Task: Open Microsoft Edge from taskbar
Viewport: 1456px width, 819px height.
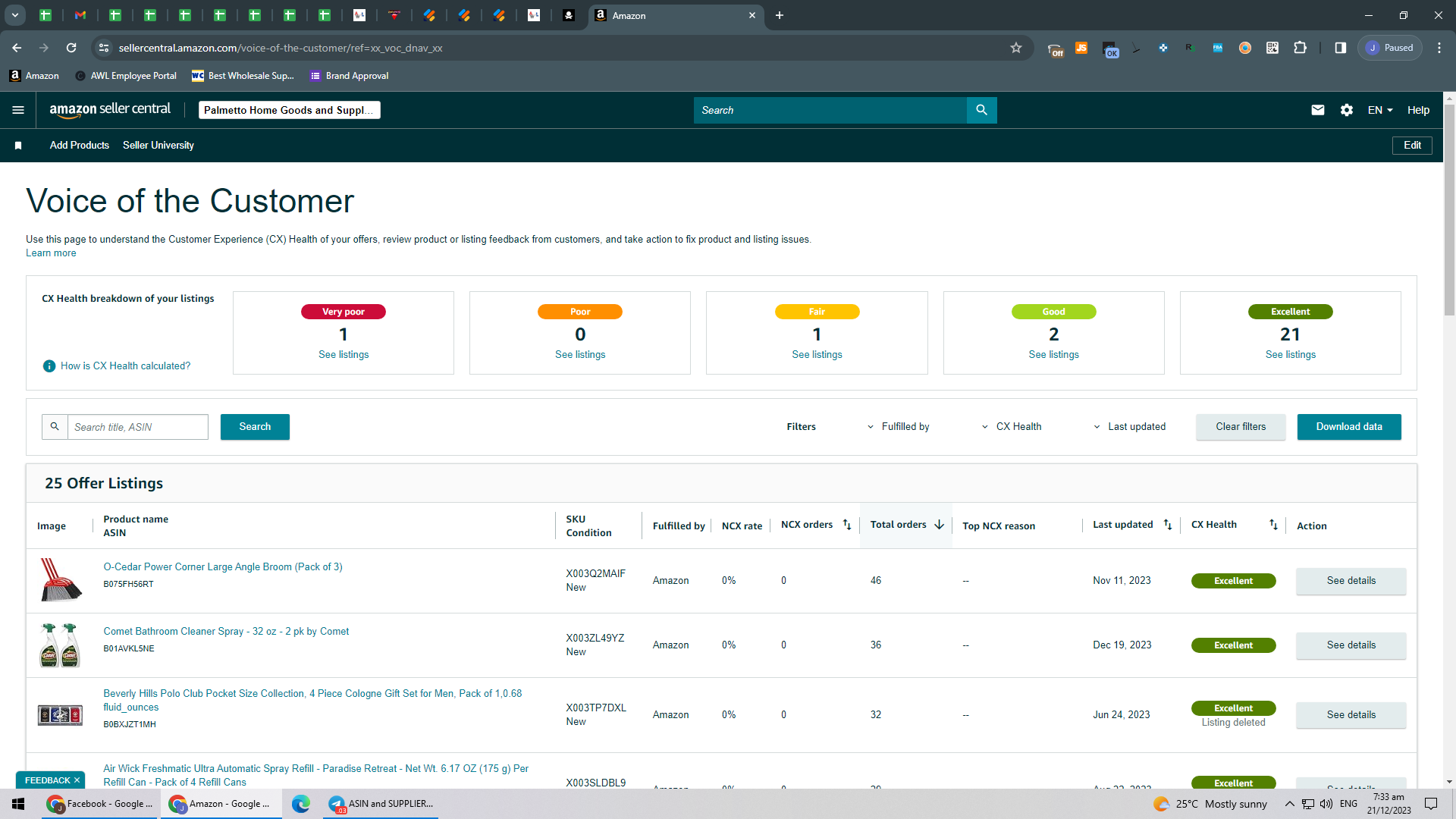Action: point(301,804)
